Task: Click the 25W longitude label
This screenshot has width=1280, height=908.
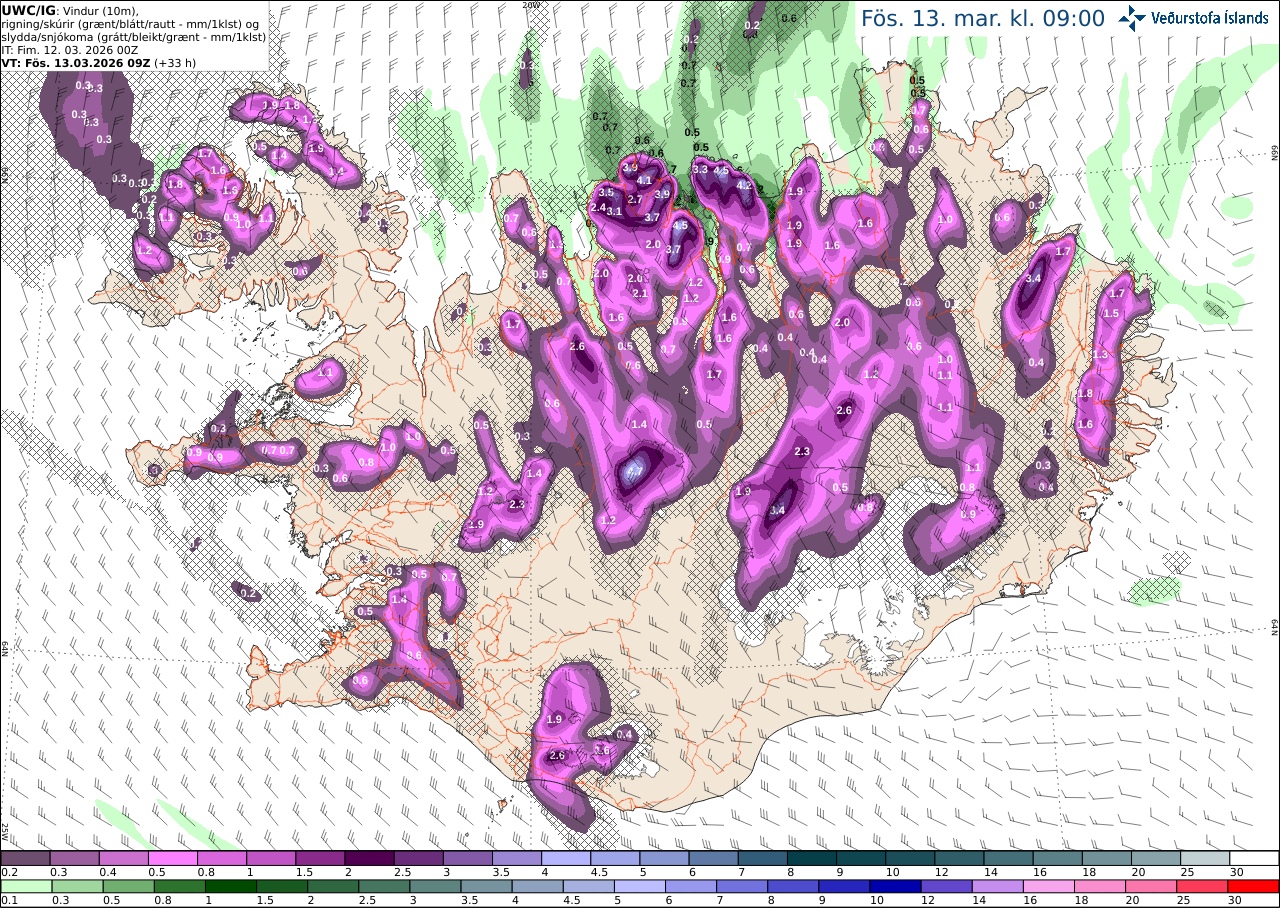Action: click(x=5, y=832)
